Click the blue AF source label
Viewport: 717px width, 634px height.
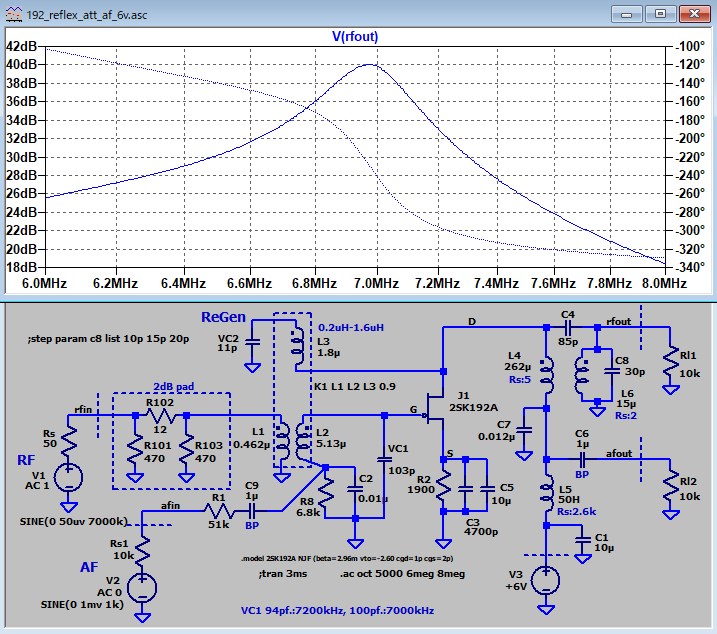(x=89, y=567)
